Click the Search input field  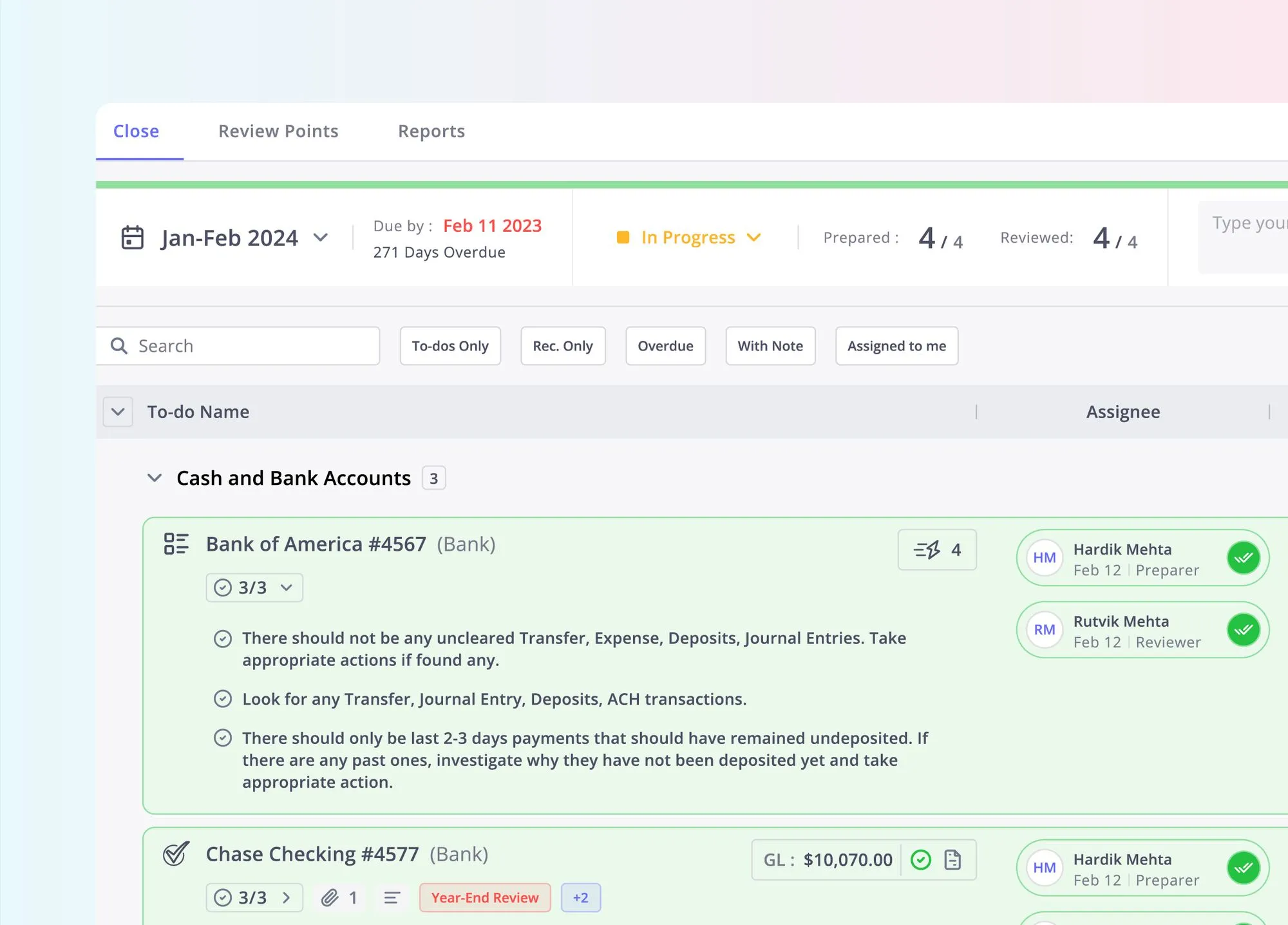point(251,346)
